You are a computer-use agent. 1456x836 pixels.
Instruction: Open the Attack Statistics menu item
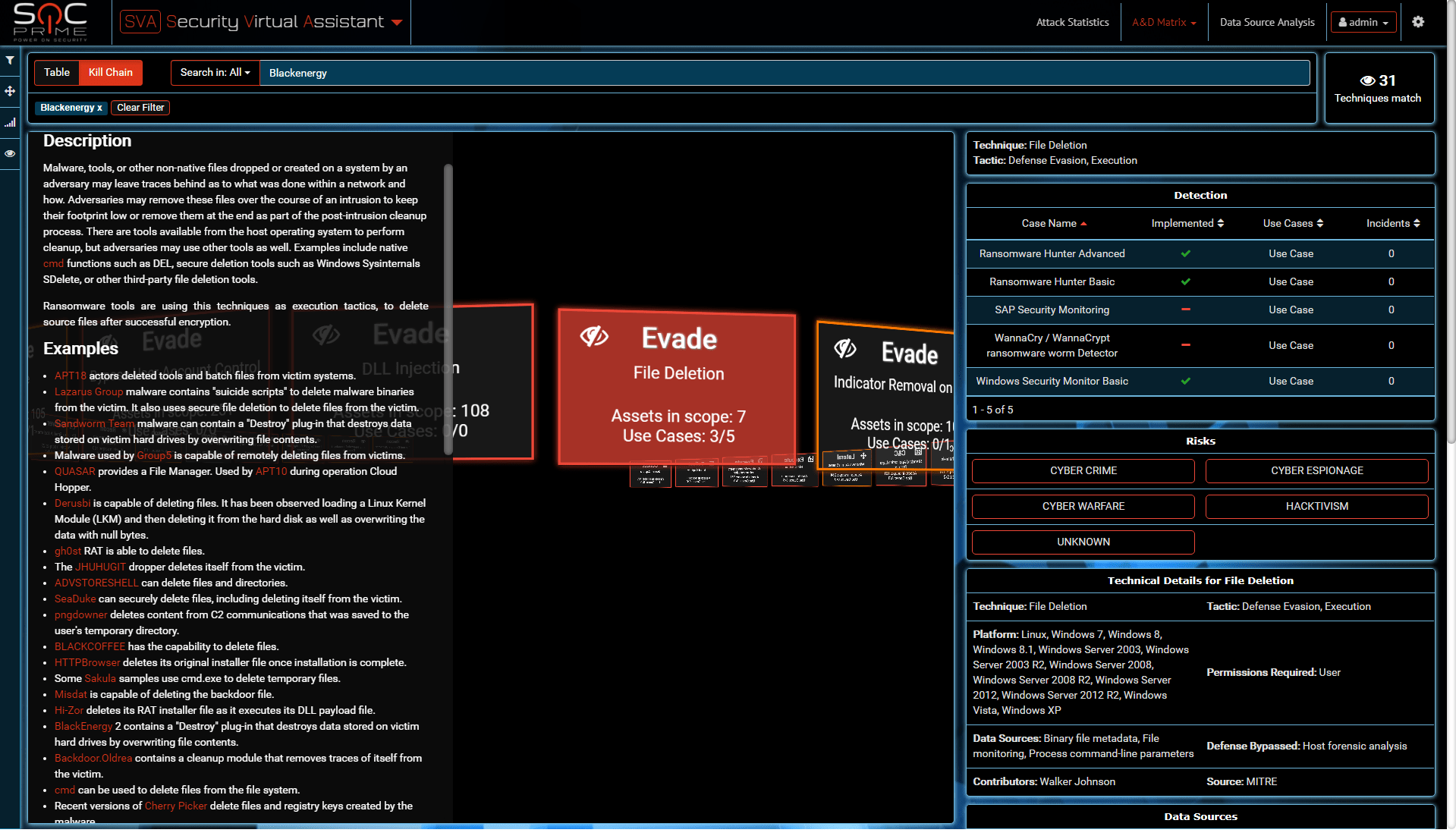(x=1072, y=23)
